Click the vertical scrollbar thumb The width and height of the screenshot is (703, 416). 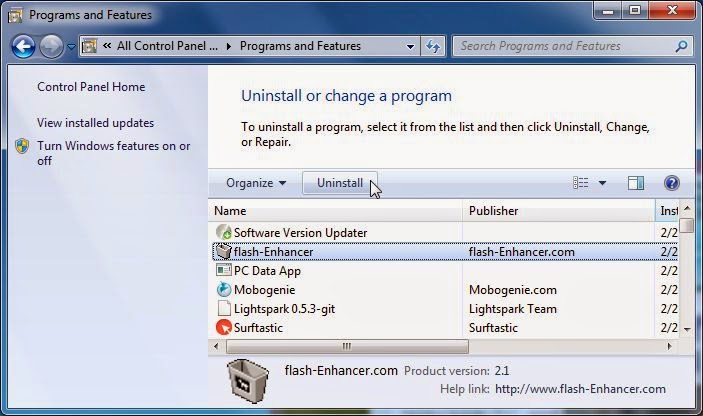687,225
